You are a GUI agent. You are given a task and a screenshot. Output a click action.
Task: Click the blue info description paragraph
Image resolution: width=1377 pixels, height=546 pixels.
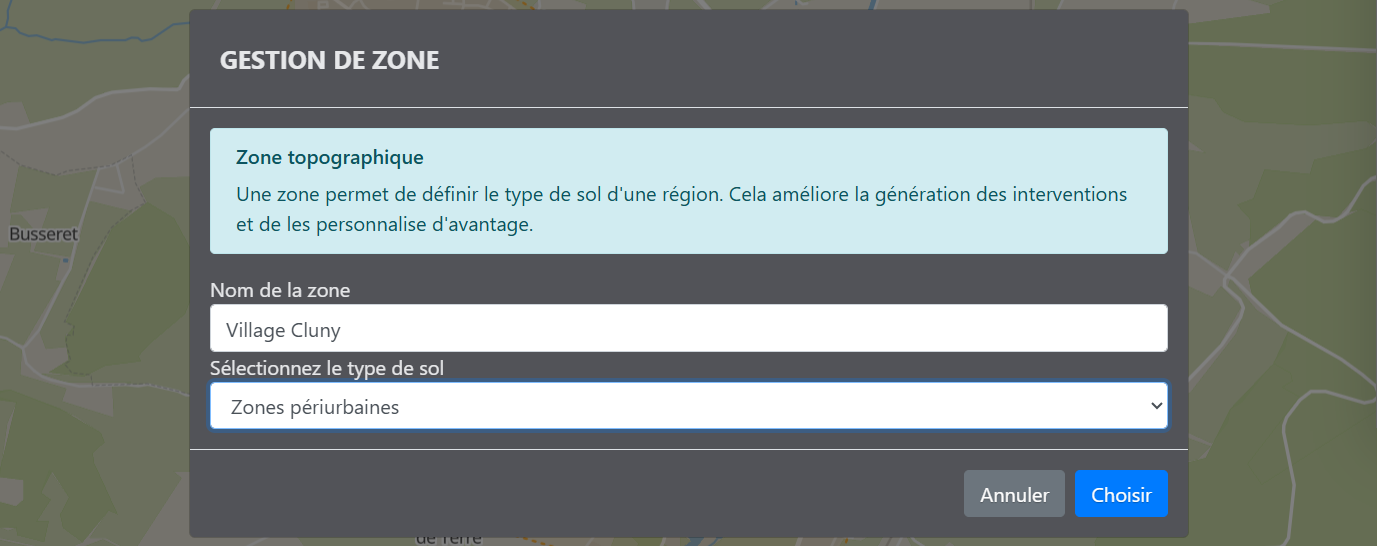681,209
